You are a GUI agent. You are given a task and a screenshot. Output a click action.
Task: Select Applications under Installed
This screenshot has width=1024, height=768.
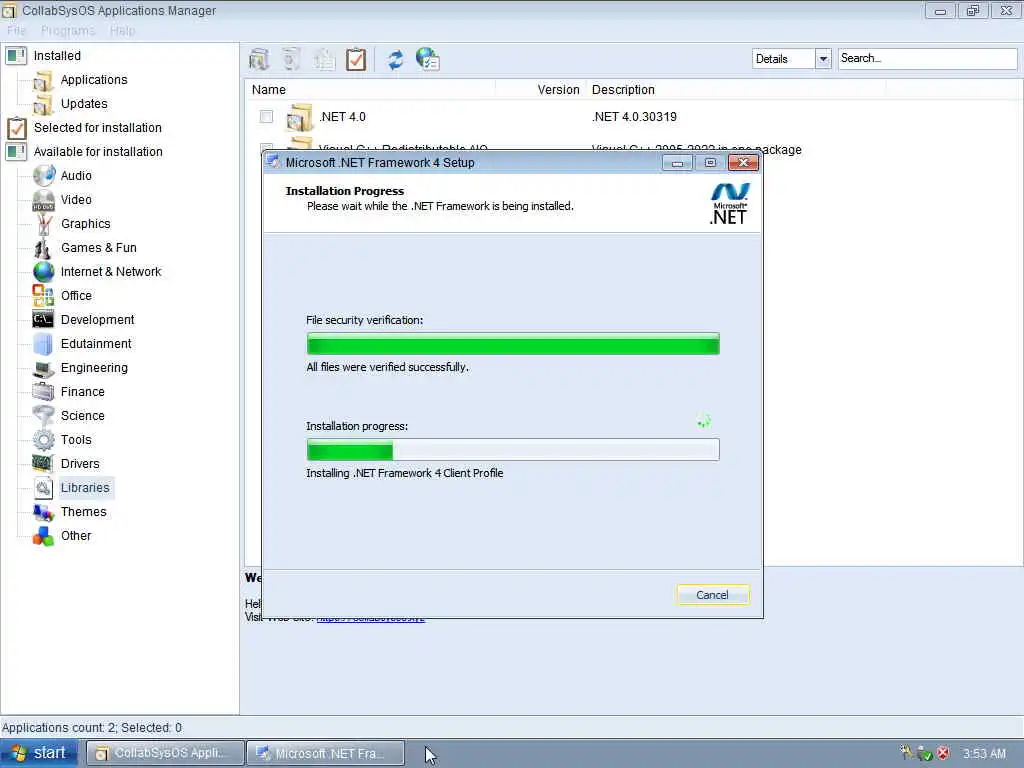pyautogui.click(x=94, y=80)
